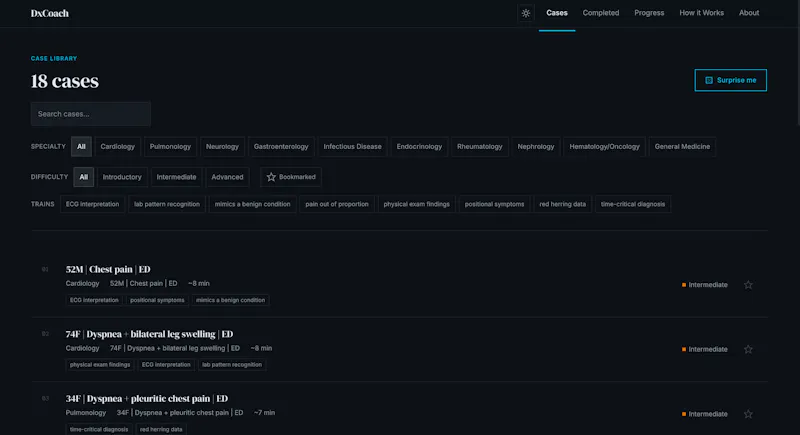Open case 52M | Chest pain | ED

(108, 269)
